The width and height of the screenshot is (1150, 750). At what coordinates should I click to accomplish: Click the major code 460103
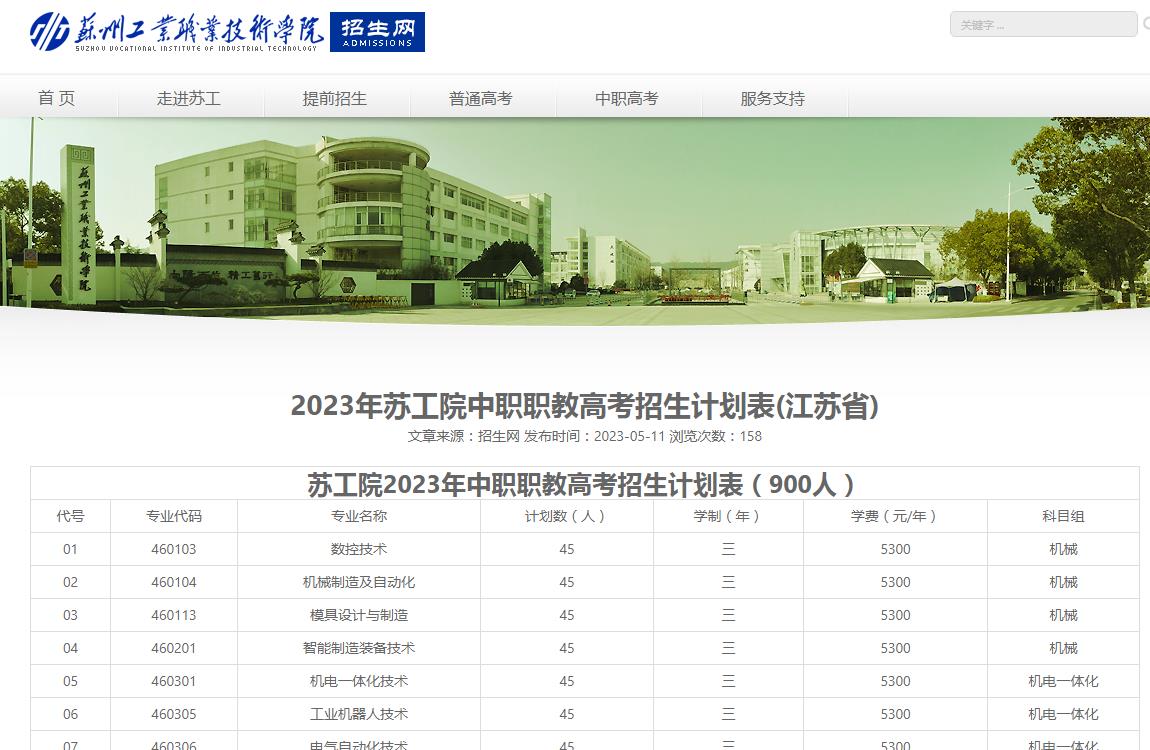174,549
